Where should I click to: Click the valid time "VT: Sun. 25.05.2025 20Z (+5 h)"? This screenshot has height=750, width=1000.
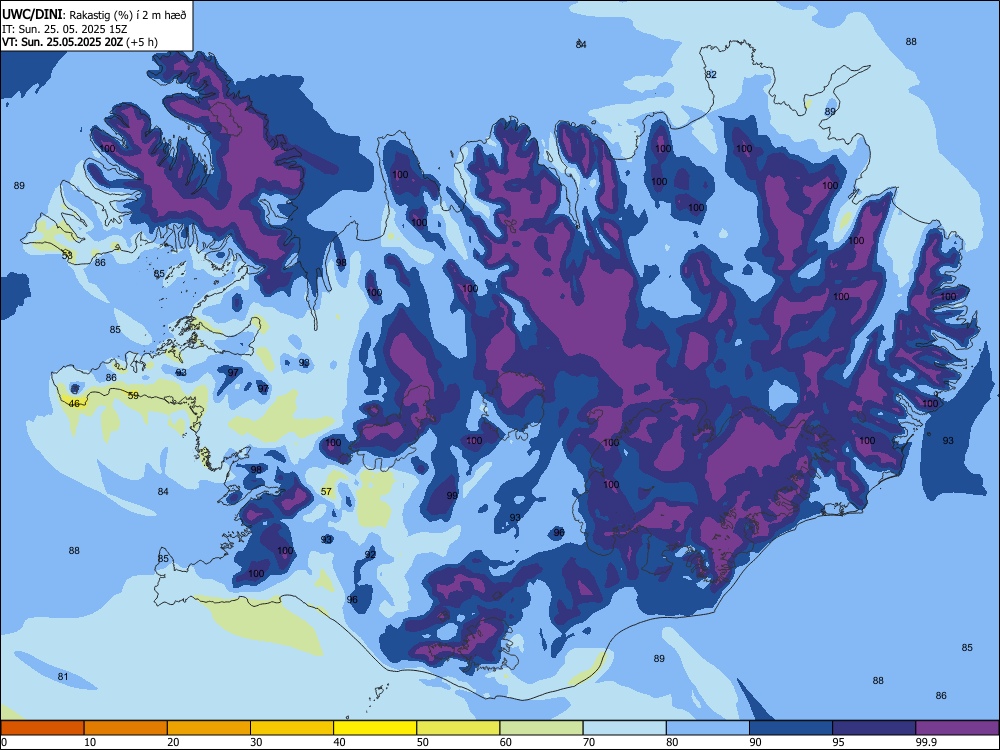[80, 42]
